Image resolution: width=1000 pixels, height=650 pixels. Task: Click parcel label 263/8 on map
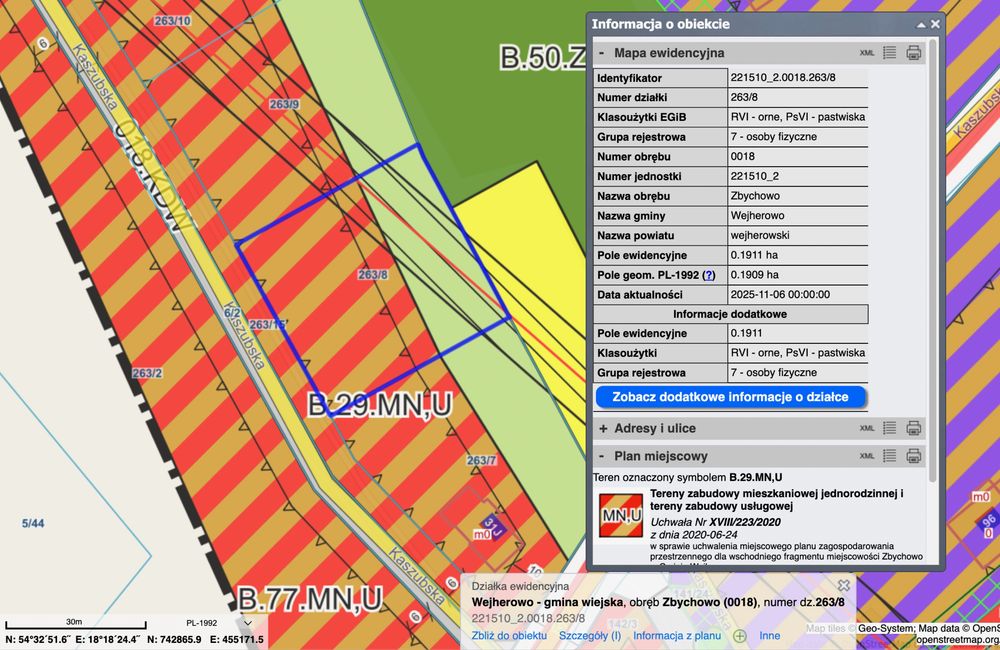(x=372, y=274)
